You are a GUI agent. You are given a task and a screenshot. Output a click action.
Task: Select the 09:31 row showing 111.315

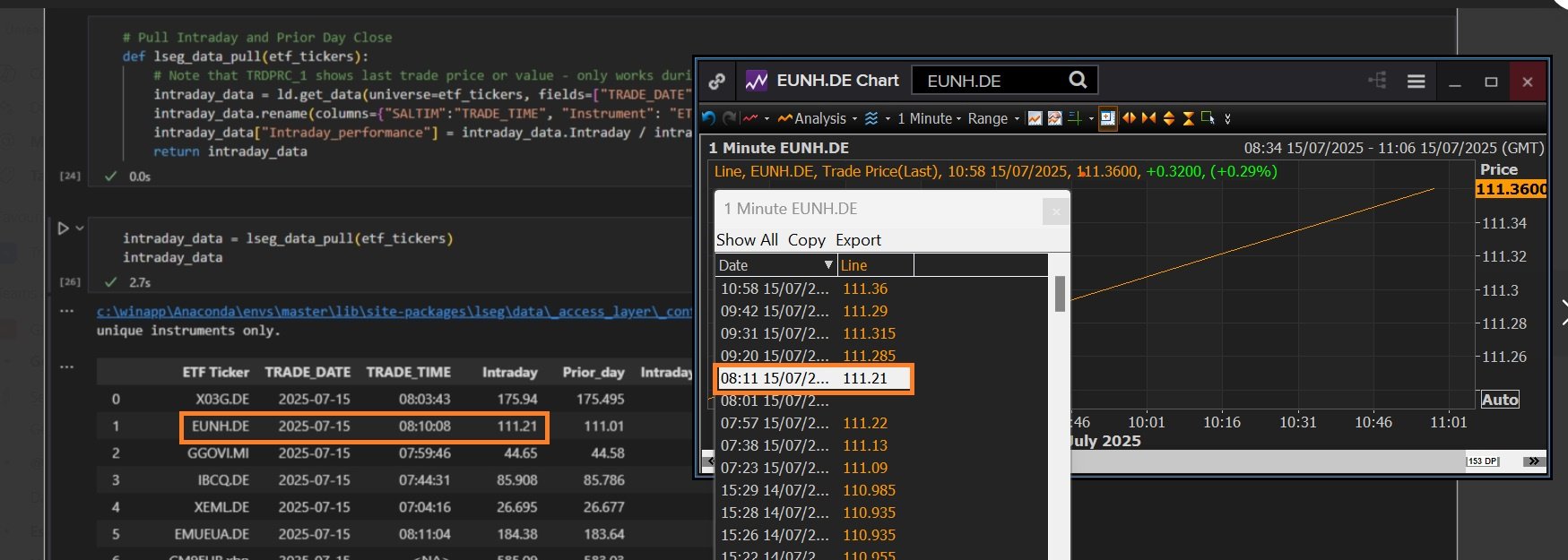tap(882, 333)
